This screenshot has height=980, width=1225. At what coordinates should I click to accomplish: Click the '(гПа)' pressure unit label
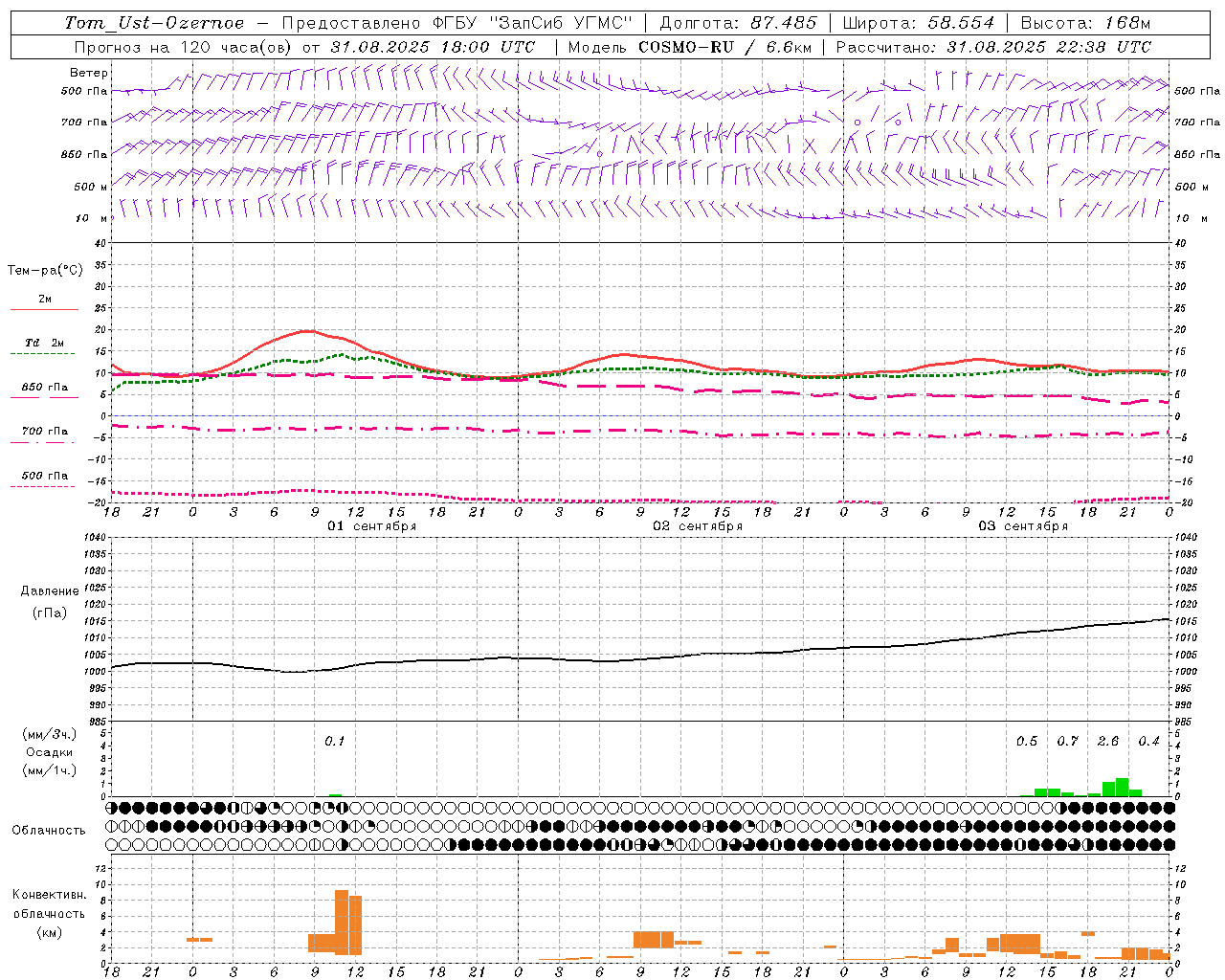coord(50,613)
